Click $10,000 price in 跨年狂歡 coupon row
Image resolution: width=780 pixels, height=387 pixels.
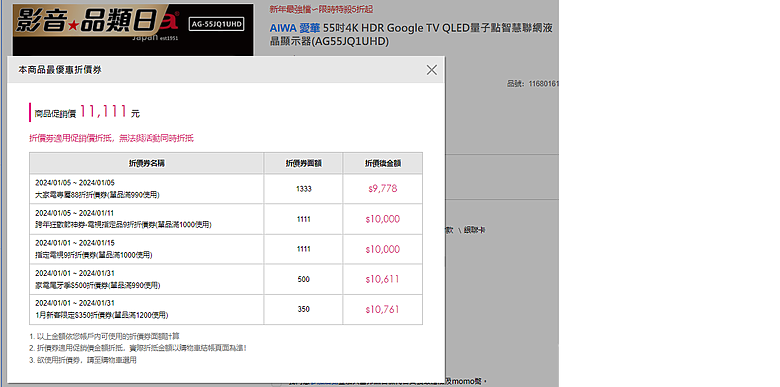[383, 219]
